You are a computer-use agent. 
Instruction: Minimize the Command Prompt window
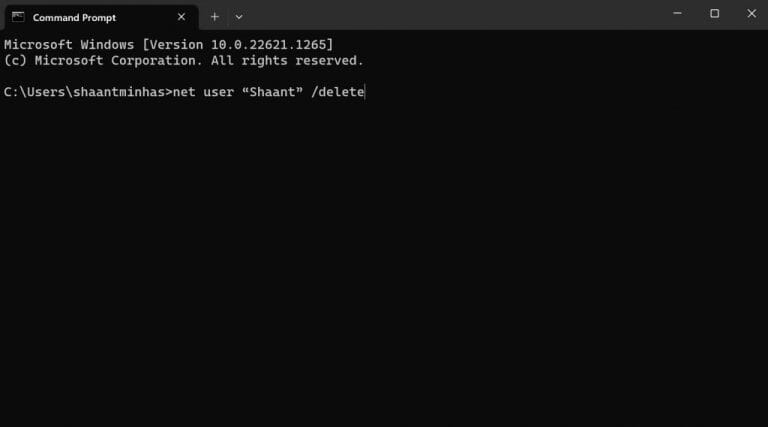677,14
